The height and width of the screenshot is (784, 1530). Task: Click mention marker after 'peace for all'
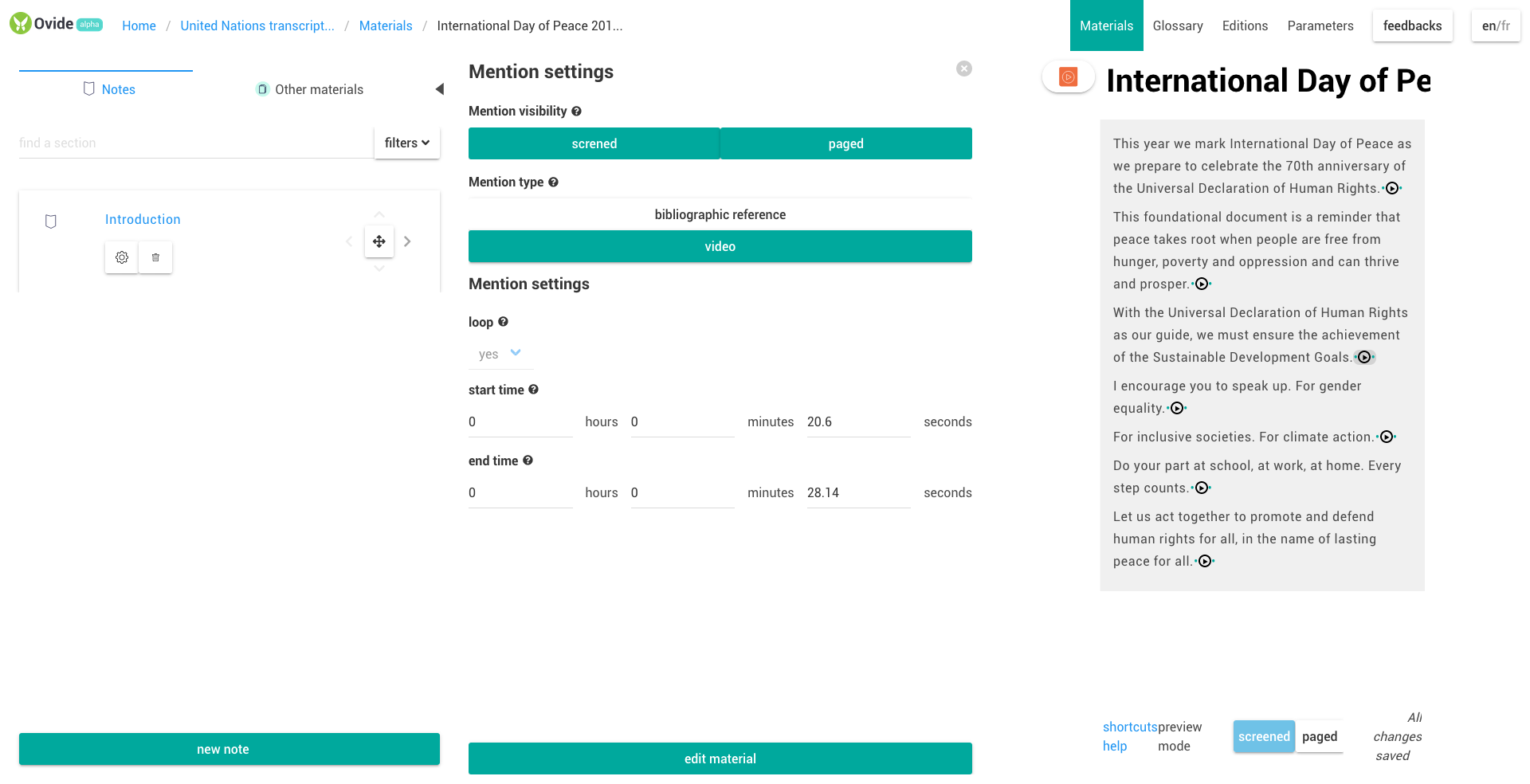point(1205,562)
